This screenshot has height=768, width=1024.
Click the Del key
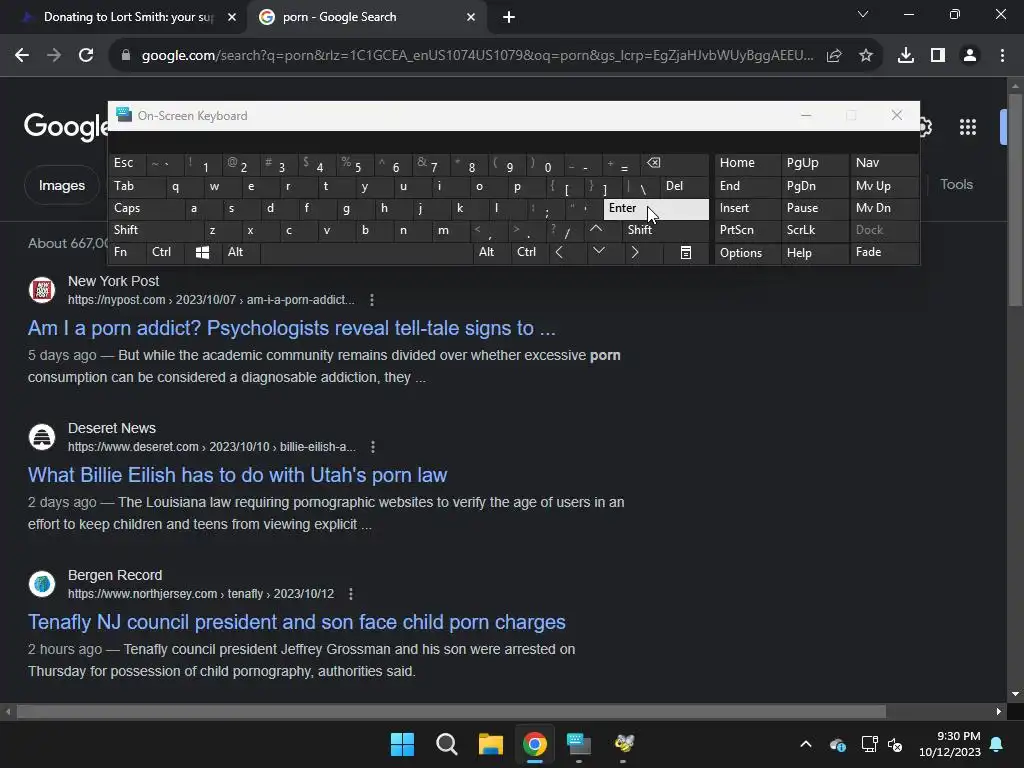684,186
